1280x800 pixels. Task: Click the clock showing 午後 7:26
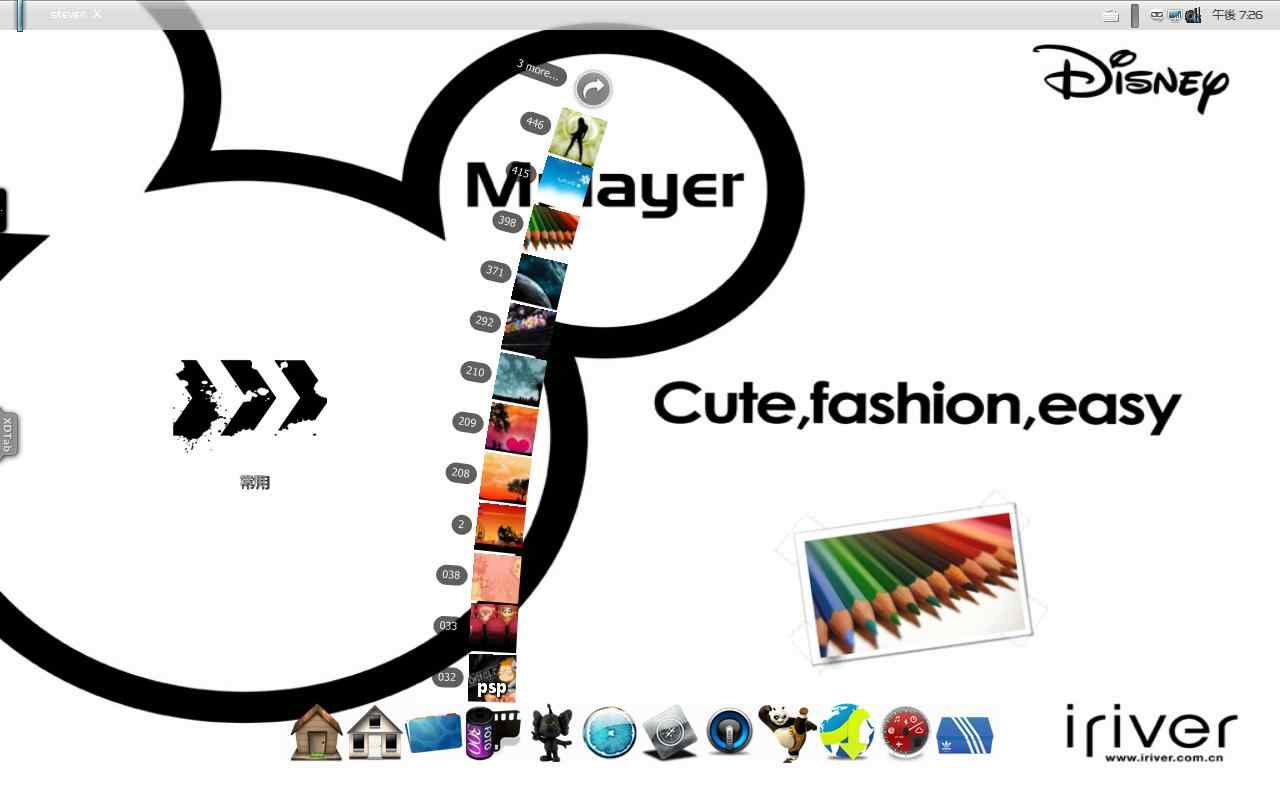(x=1237, y=15)
